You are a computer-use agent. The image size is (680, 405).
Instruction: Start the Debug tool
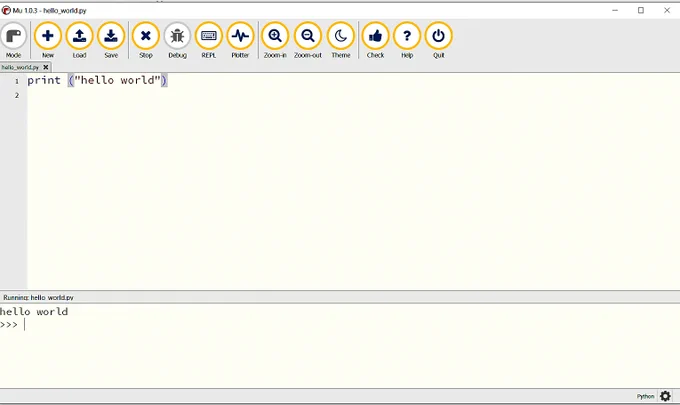click(177, 40)
